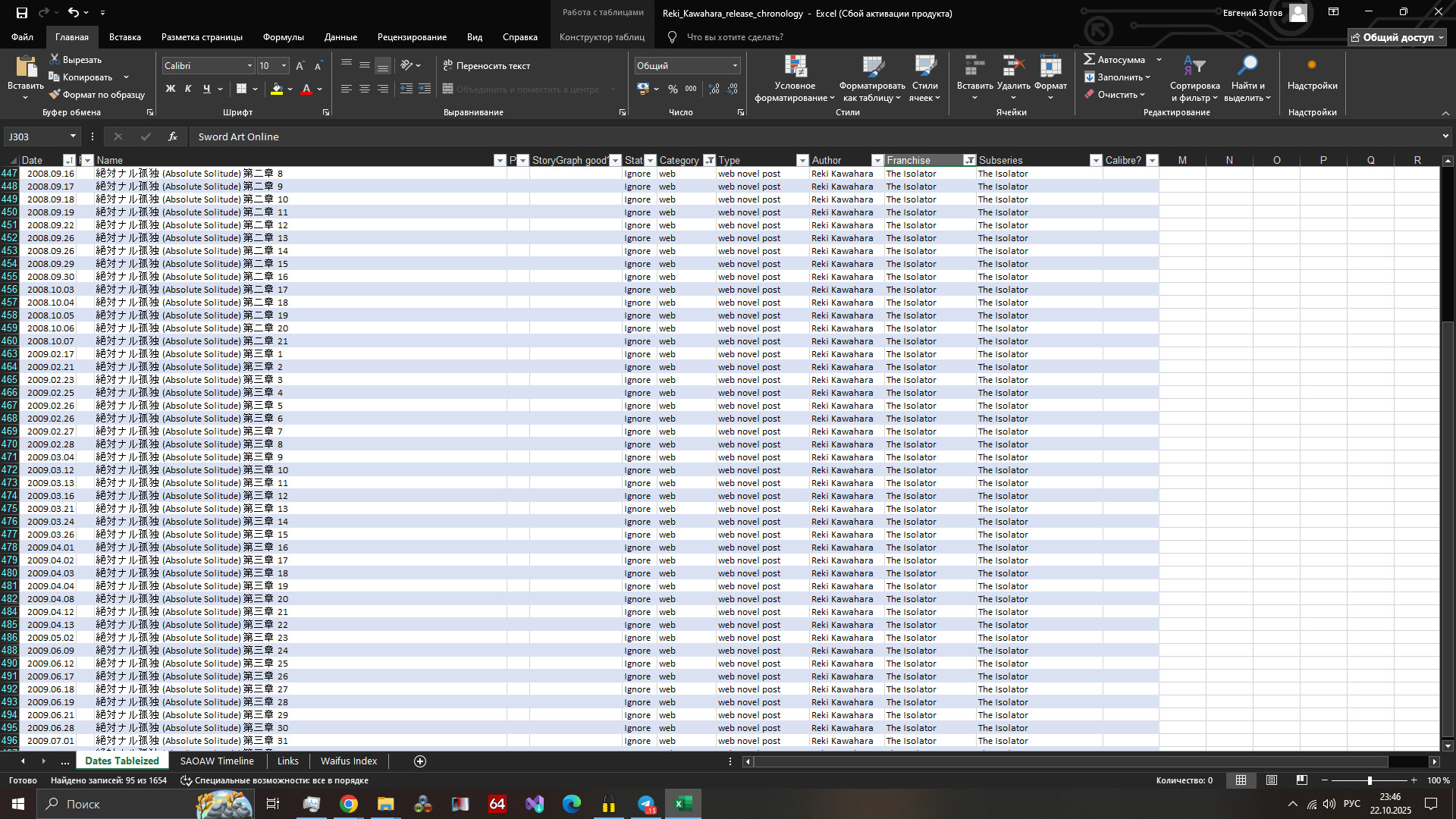The height and width of the screenshot is (819, 1456).
Task: Click the percent style icon
Action: point(673,89)
